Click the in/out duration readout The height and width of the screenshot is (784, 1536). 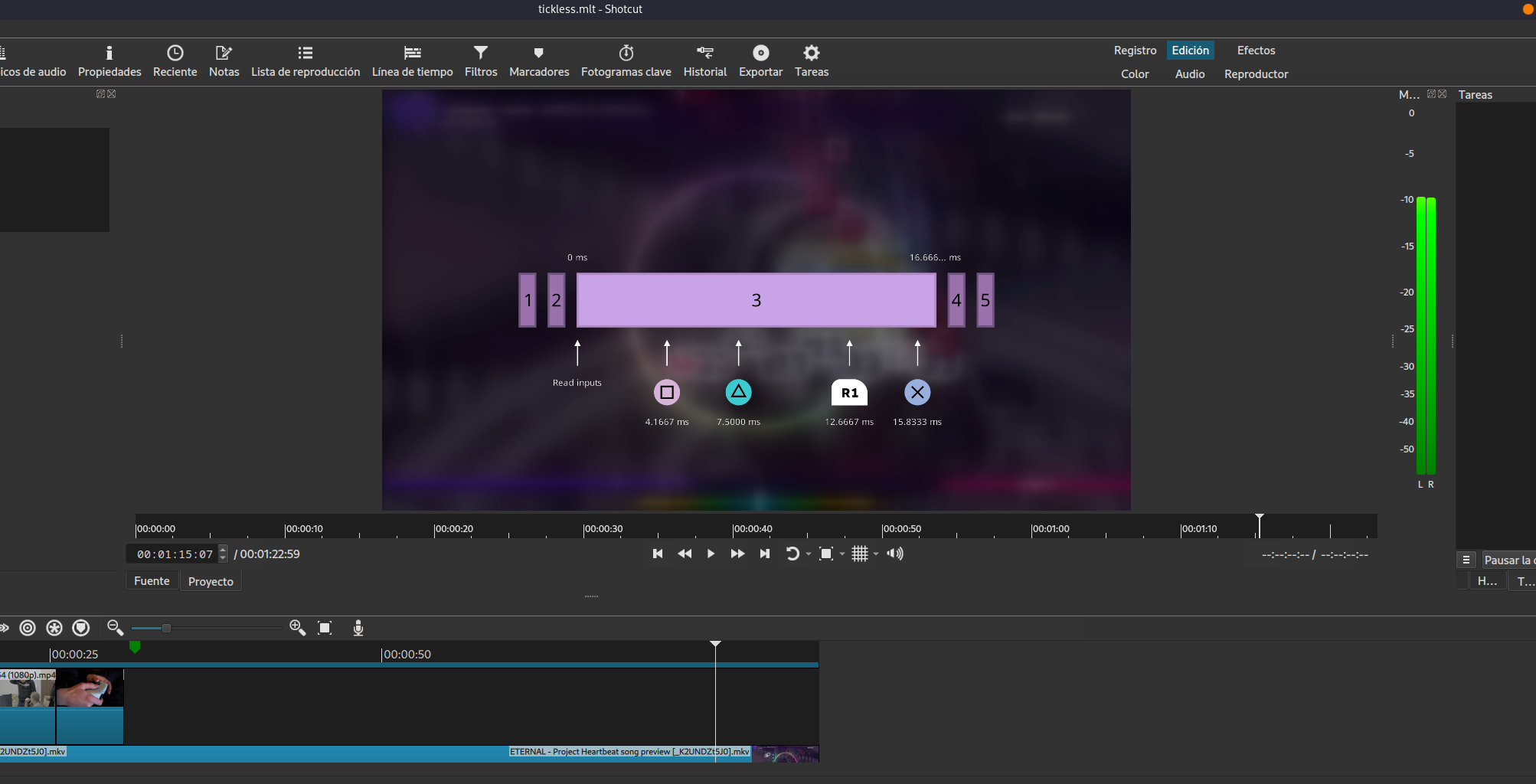coord(1315,554)
